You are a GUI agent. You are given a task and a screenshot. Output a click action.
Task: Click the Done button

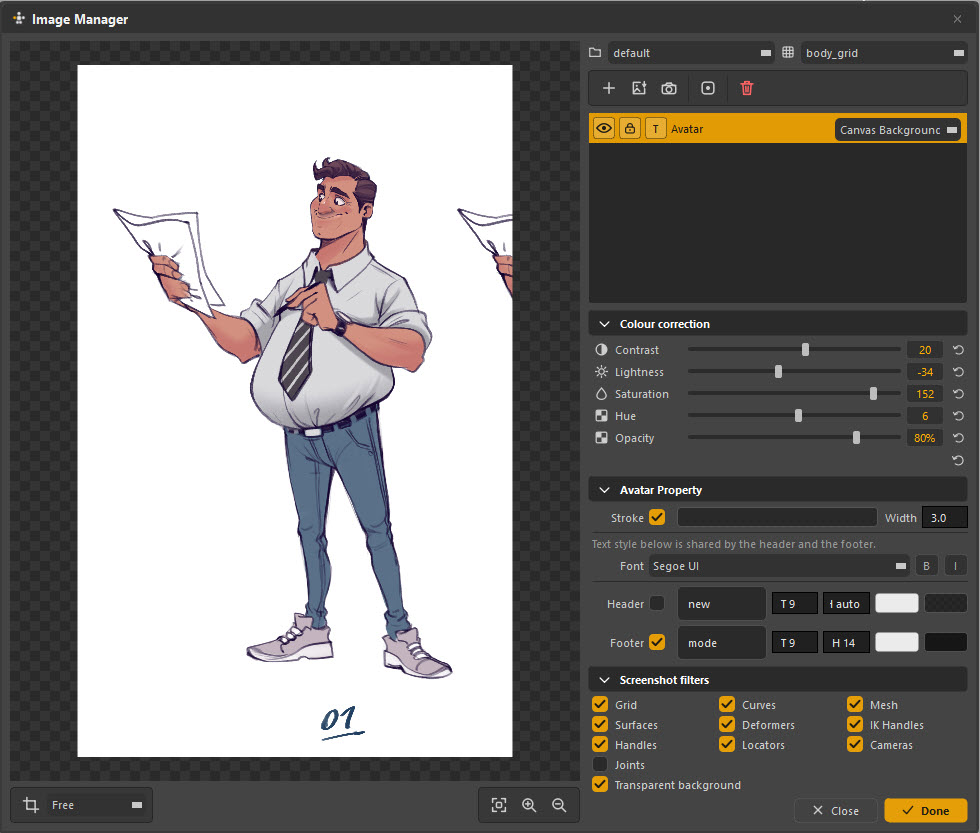click(x=926, y=811)
